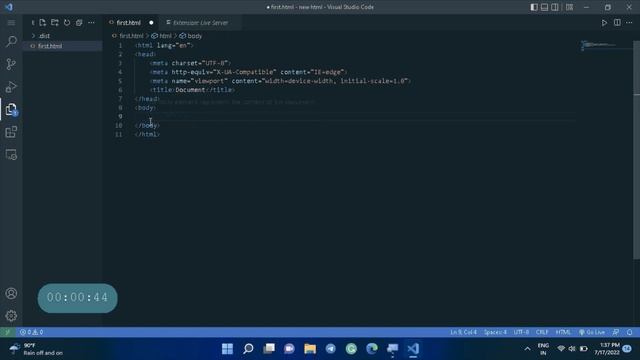Click first.html in the breadcrumb

[x=131, y=36]
